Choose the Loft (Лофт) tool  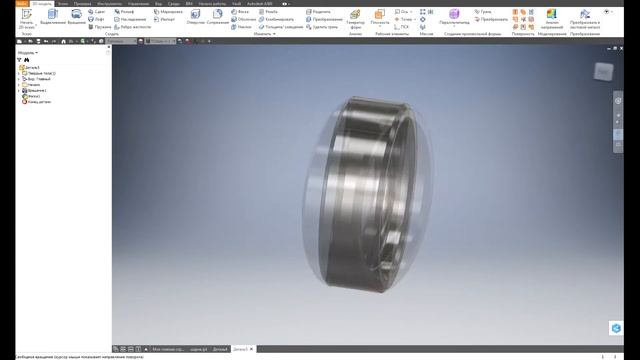(97, 19)
